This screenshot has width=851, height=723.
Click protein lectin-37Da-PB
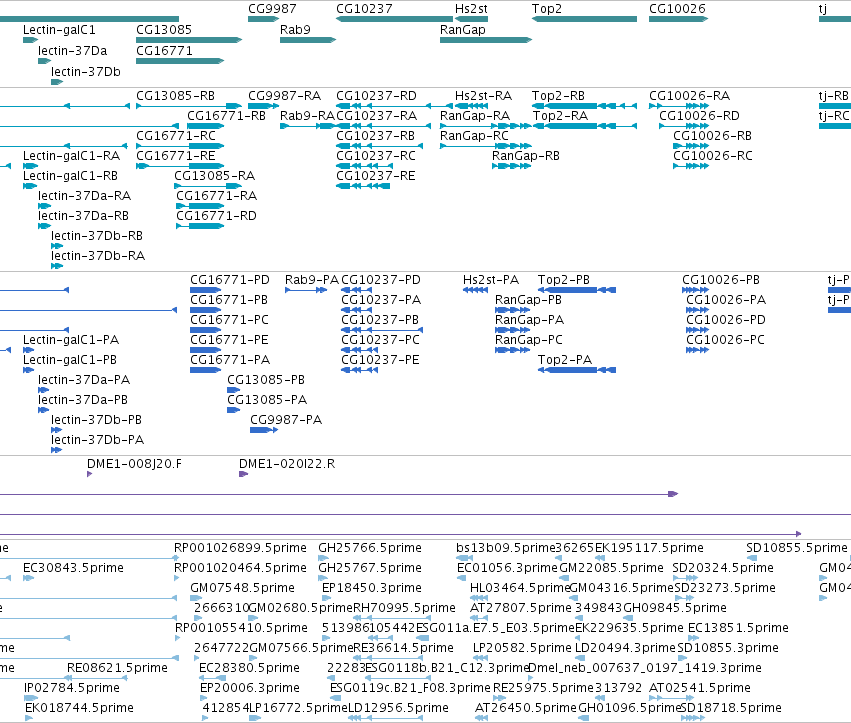(82, 401)
